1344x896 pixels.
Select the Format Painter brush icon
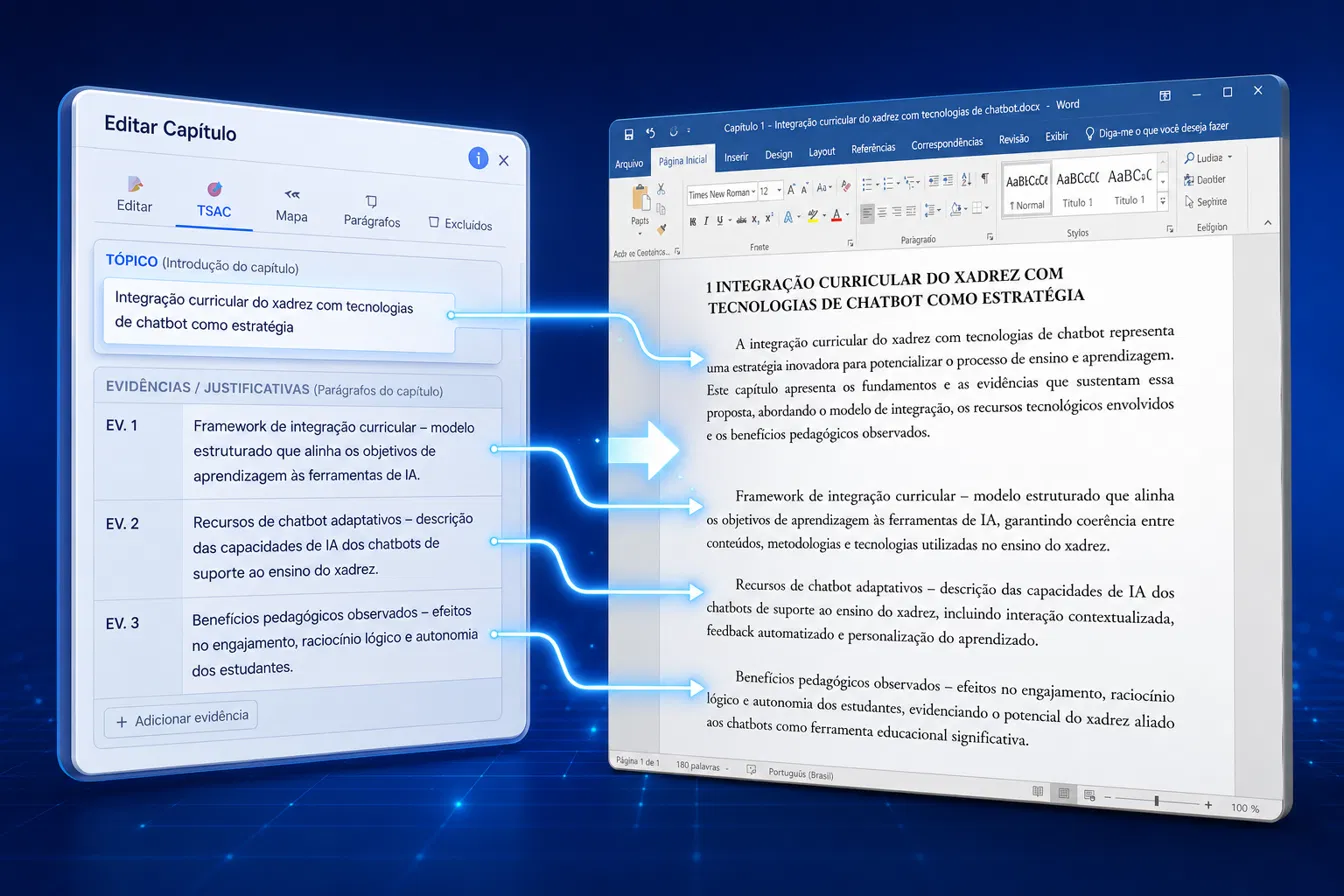point(662,230)
